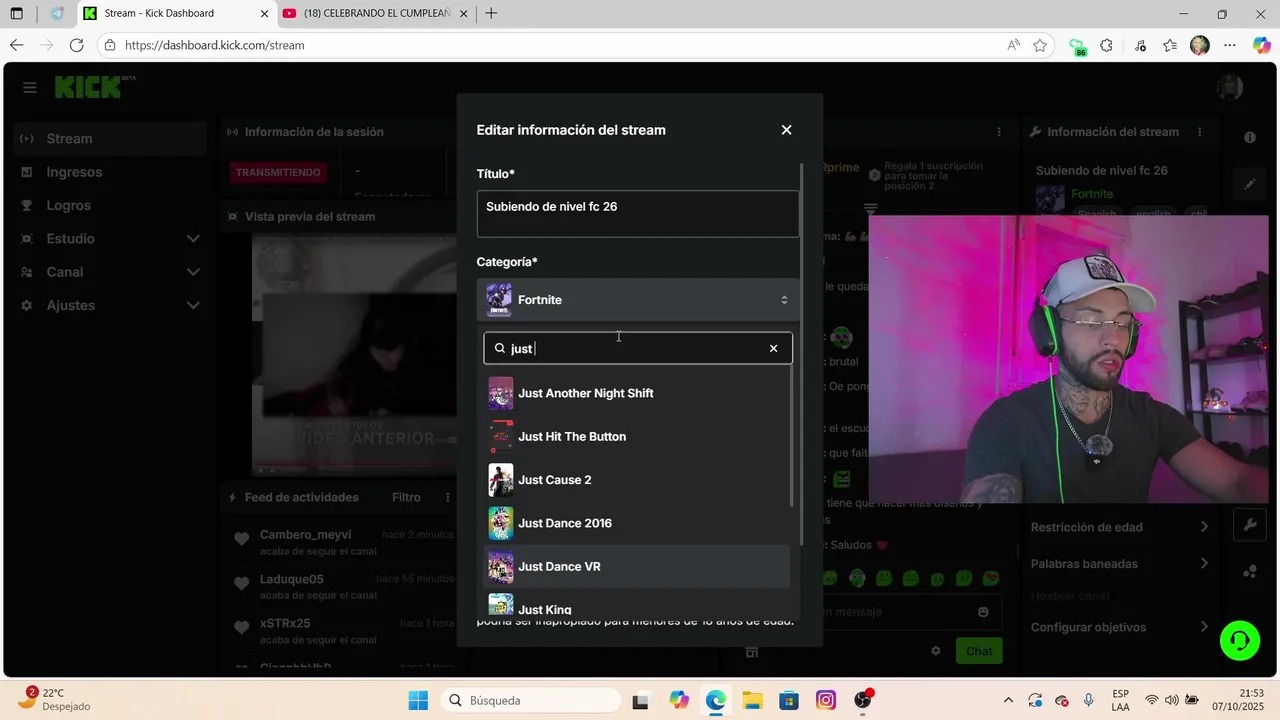Select Just Hit The Button category

point(637,437)
